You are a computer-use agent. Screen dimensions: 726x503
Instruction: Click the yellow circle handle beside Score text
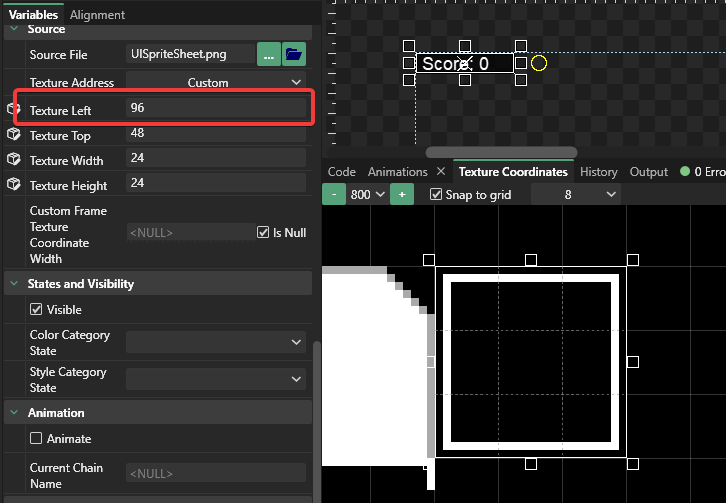tap(539, 63)
